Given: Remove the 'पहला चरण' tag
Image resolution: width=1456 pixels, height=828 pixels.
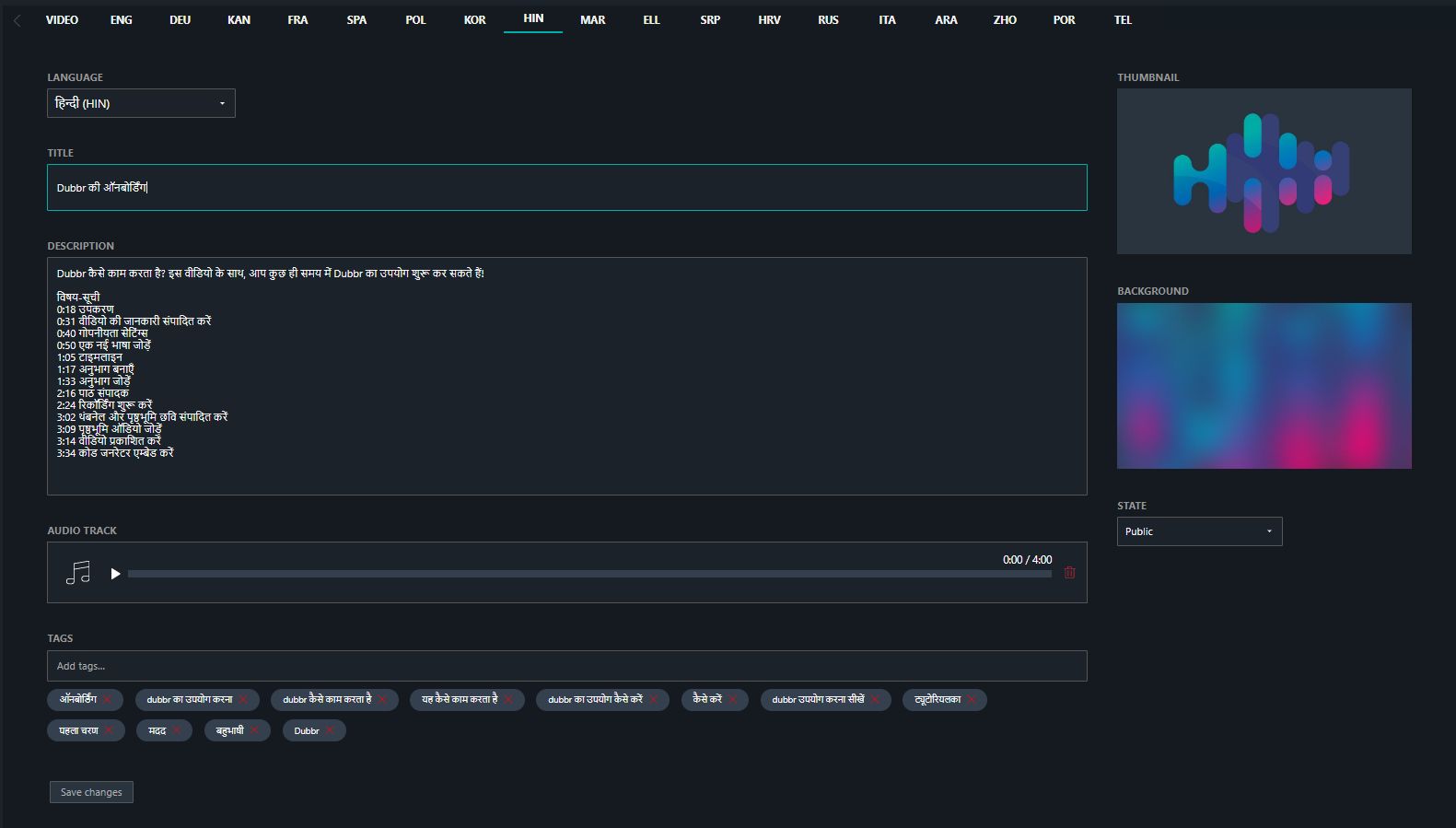Looking at the screenshot, I should (x=109, y=730).
